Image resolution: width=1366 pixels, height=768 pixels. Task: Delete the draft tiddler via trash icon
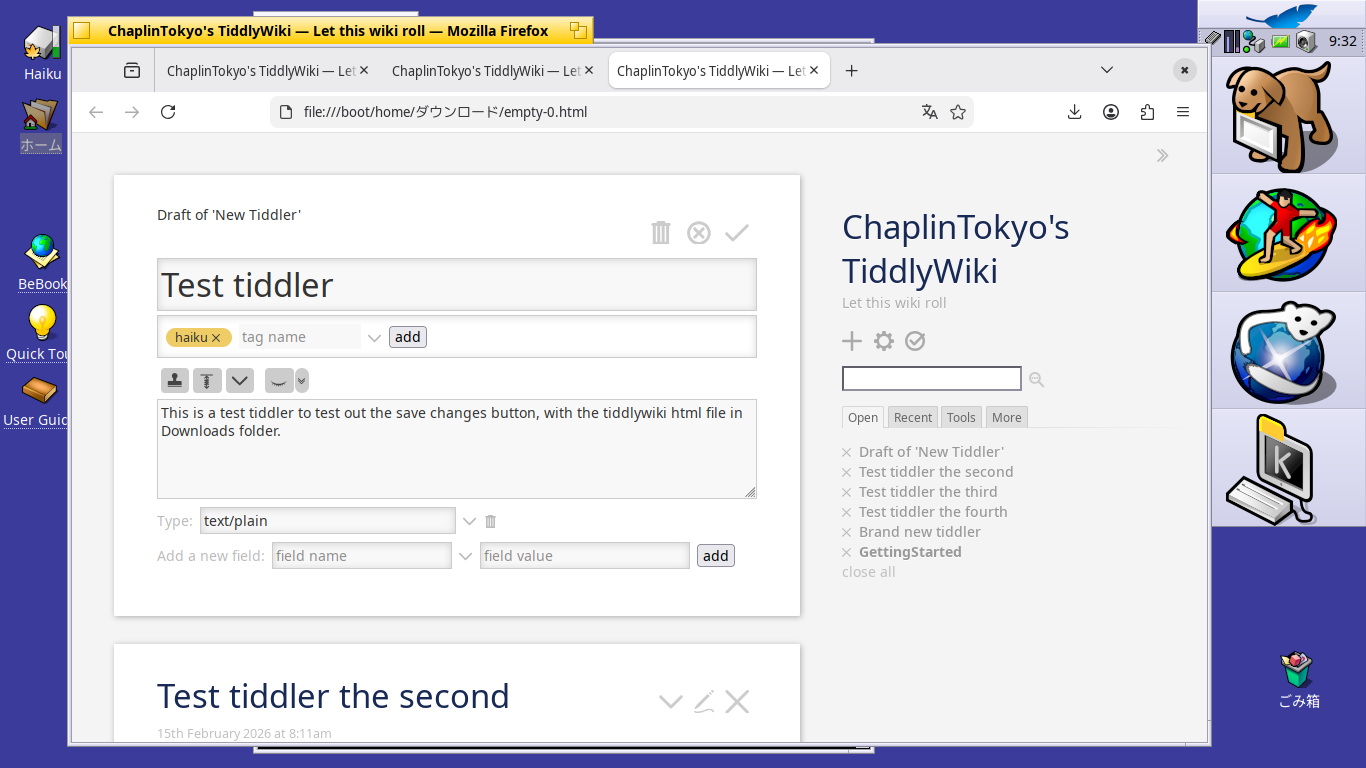661,233
